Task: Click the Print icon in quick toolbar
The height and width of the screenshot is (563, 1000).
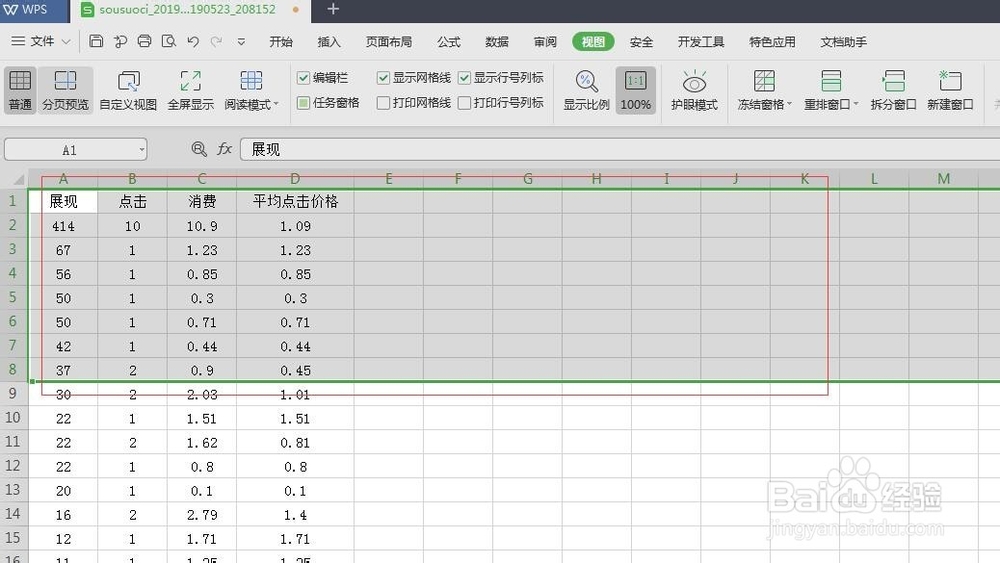Action: [144, 41]
